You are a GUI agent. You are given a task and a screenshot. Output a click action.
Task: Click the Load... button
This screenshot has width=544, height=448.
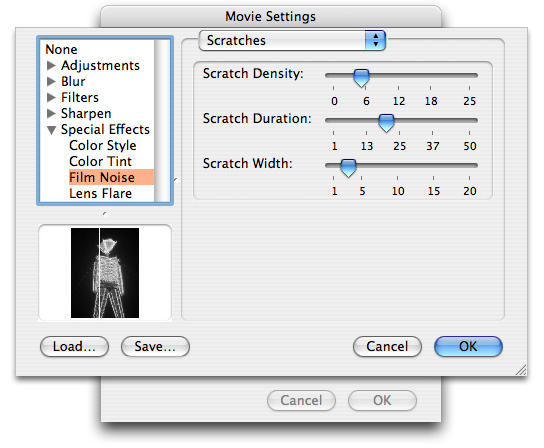click(74, 346)
